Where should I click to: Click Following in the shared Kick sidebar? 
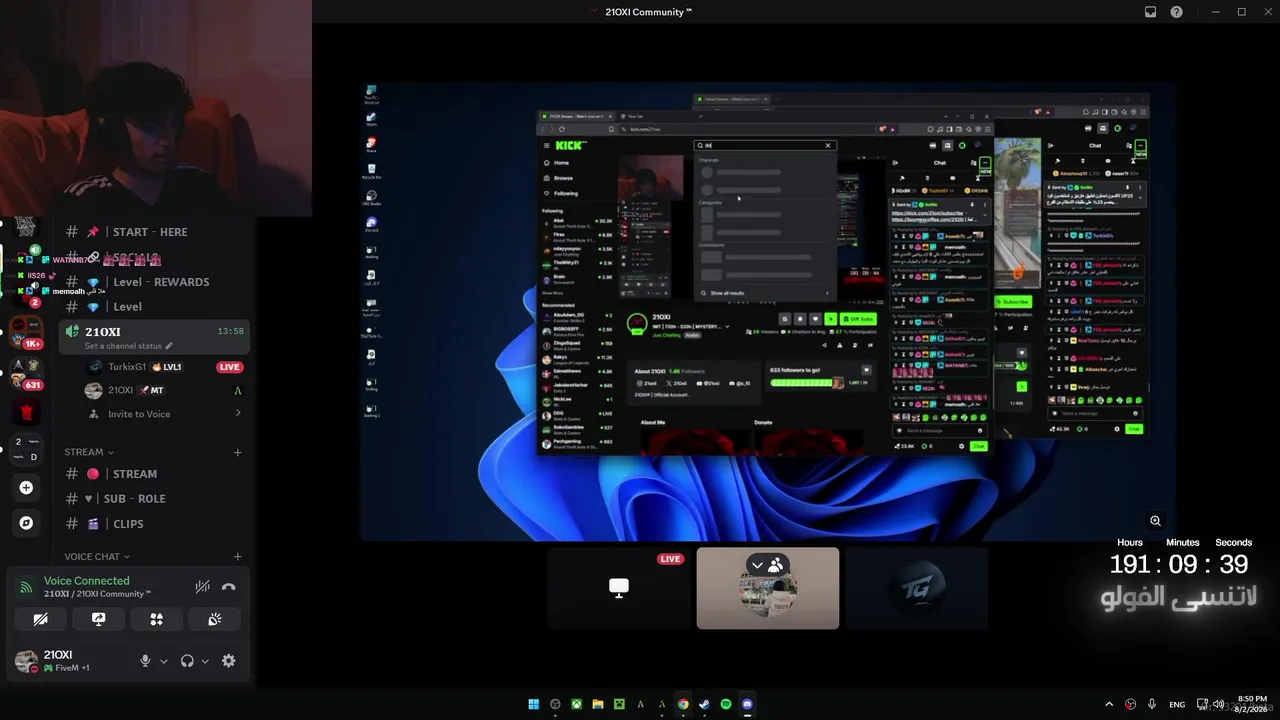pyautogui.click(x=565, y=193)
